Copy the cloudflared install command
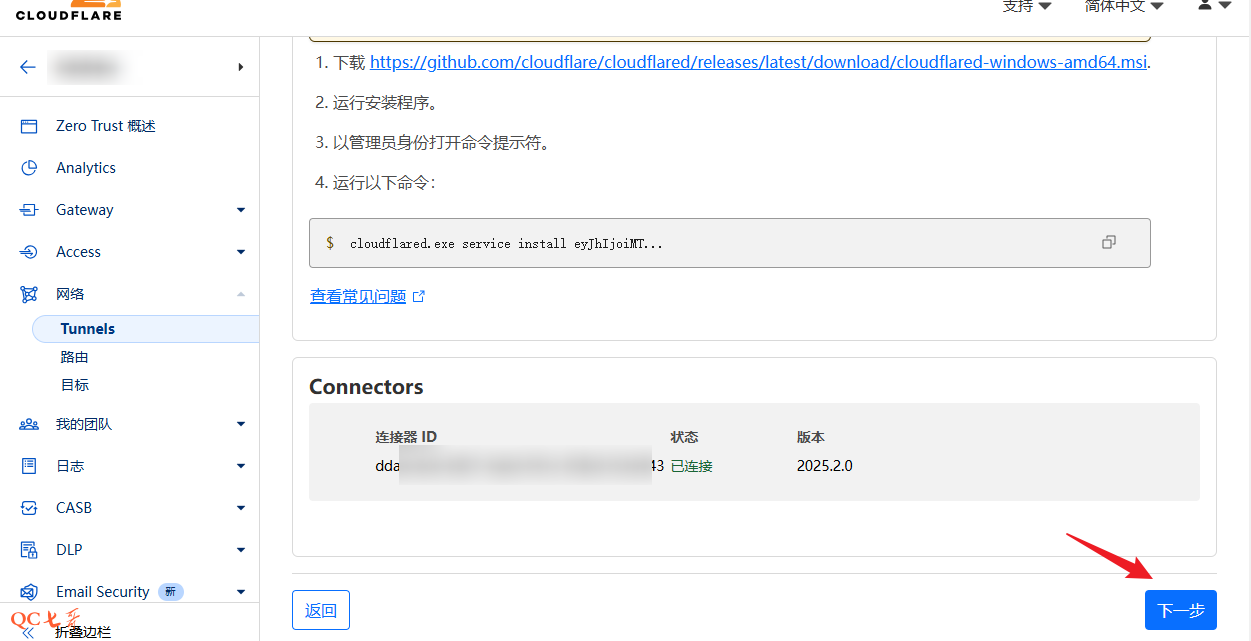The width and height of the screenshot is (1251, 641). pos(1108,242)
